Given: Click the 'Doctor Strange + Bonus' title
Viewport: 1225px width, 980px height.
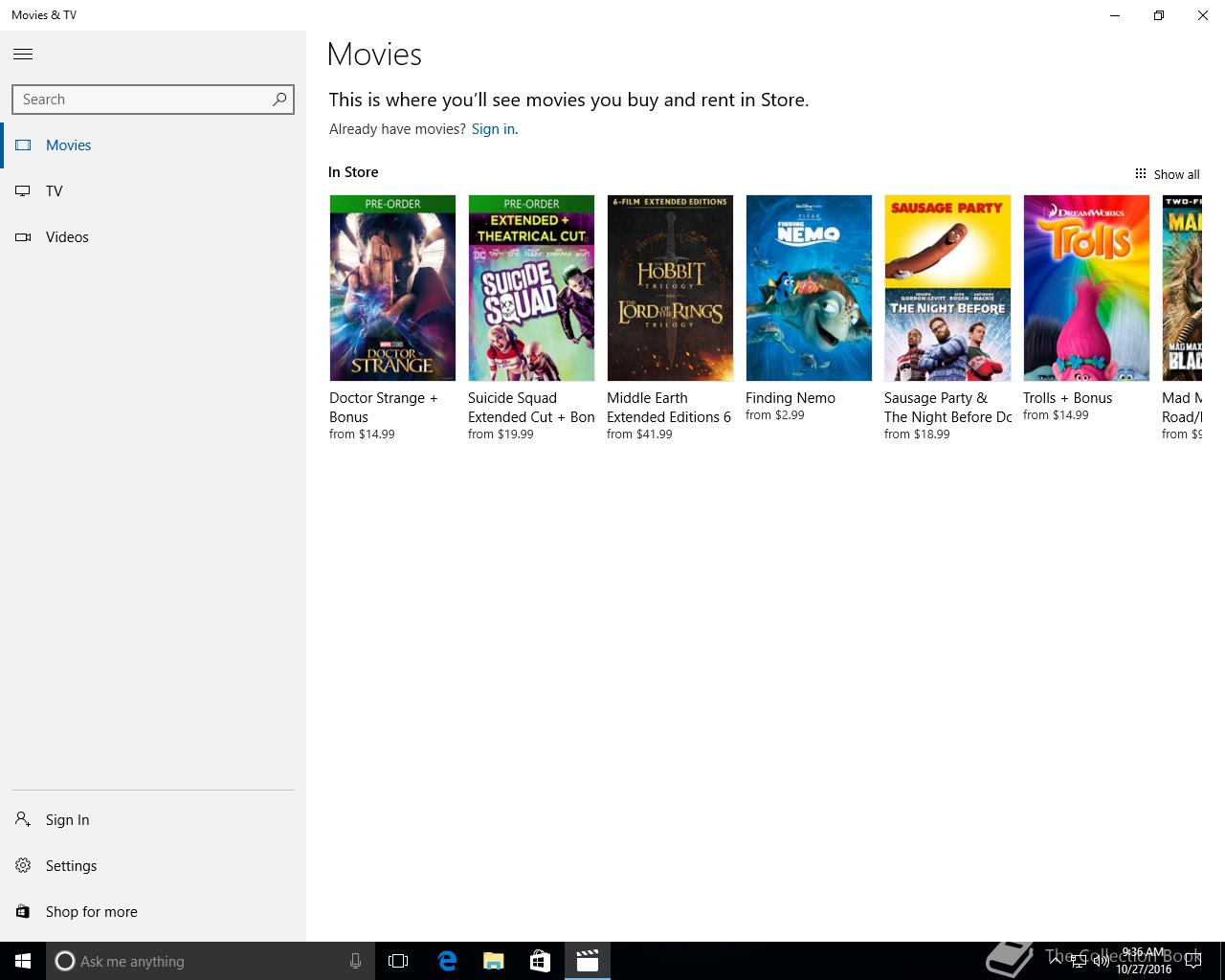Looking at the screenshot, I should pyautogui.click(x=383, y=408).
